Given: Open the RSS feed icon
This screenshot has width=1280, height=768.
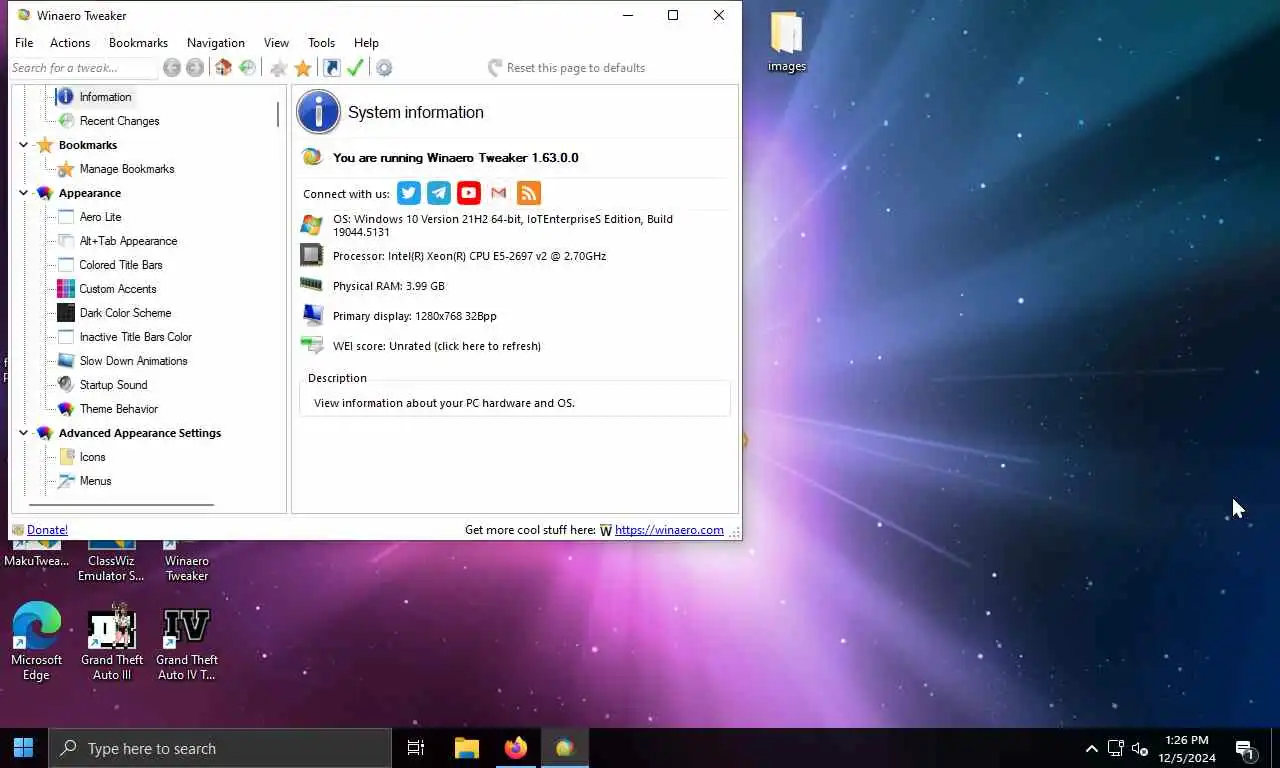Looking at the screenshot, I should pos(529,193).
